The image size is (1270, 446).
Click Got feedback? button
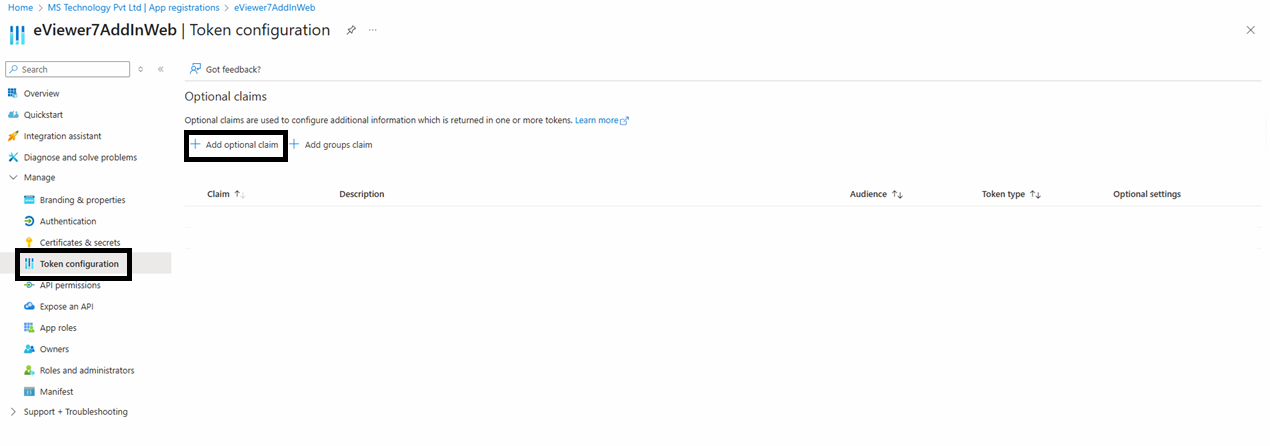pyautogui.click(x=225, y=69)
